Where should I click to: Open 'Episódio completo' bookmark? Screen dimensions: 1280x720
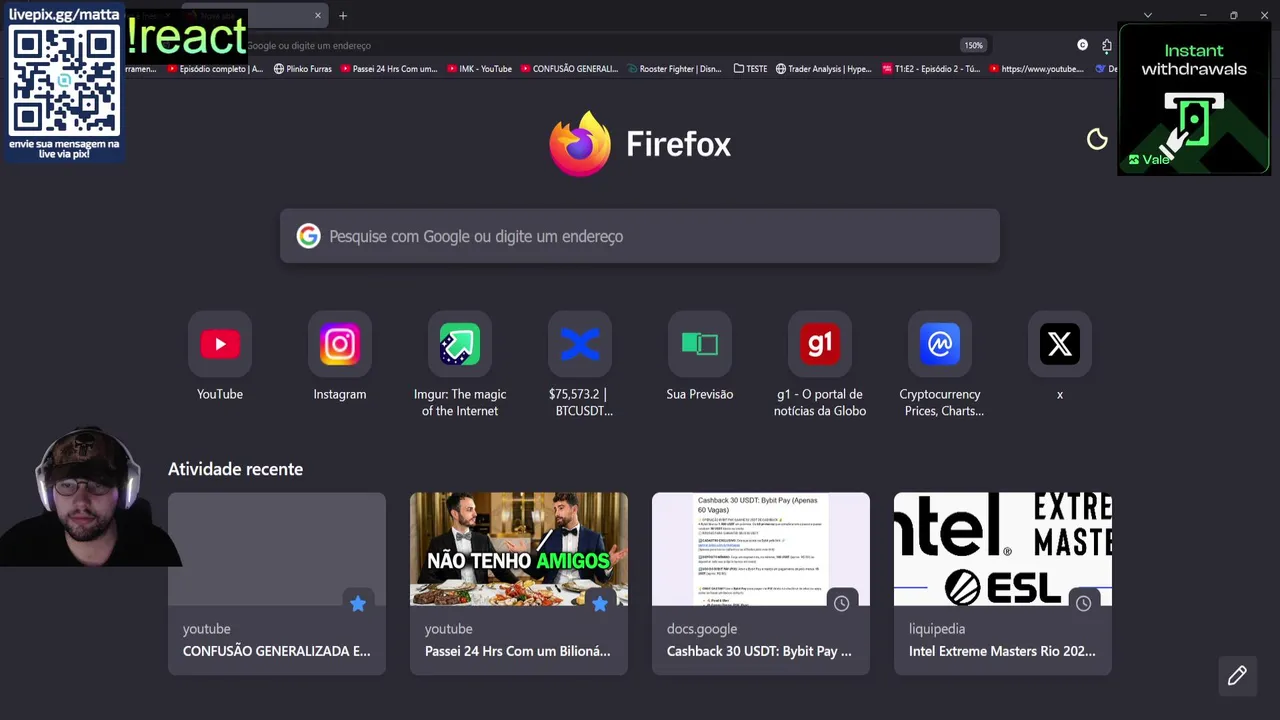pyautogui.click(x=215, y=69)
